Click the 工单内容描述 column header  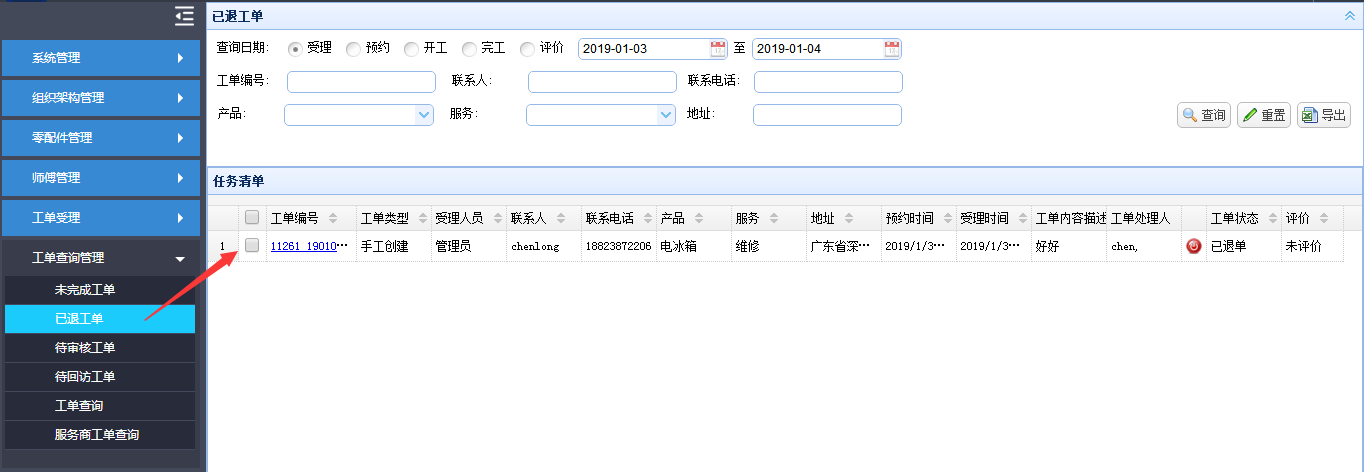1069,218
